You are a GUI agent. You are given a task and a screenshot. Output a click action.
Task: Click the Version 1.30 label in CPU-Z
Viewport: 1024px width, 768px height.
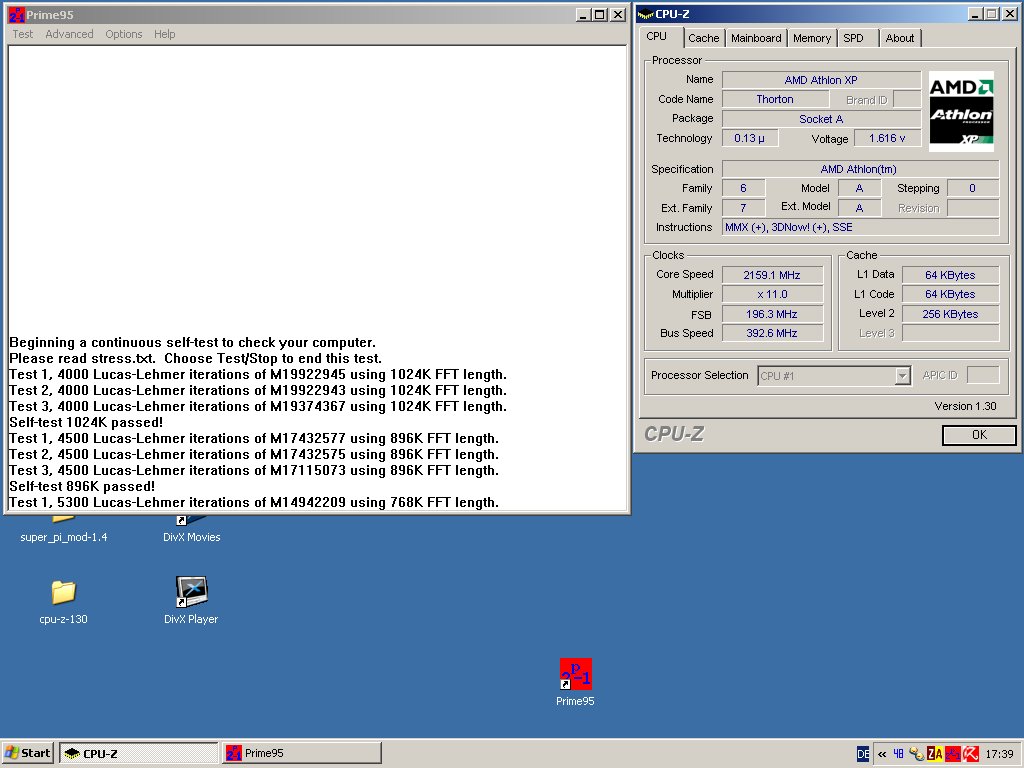click(965, 406)
